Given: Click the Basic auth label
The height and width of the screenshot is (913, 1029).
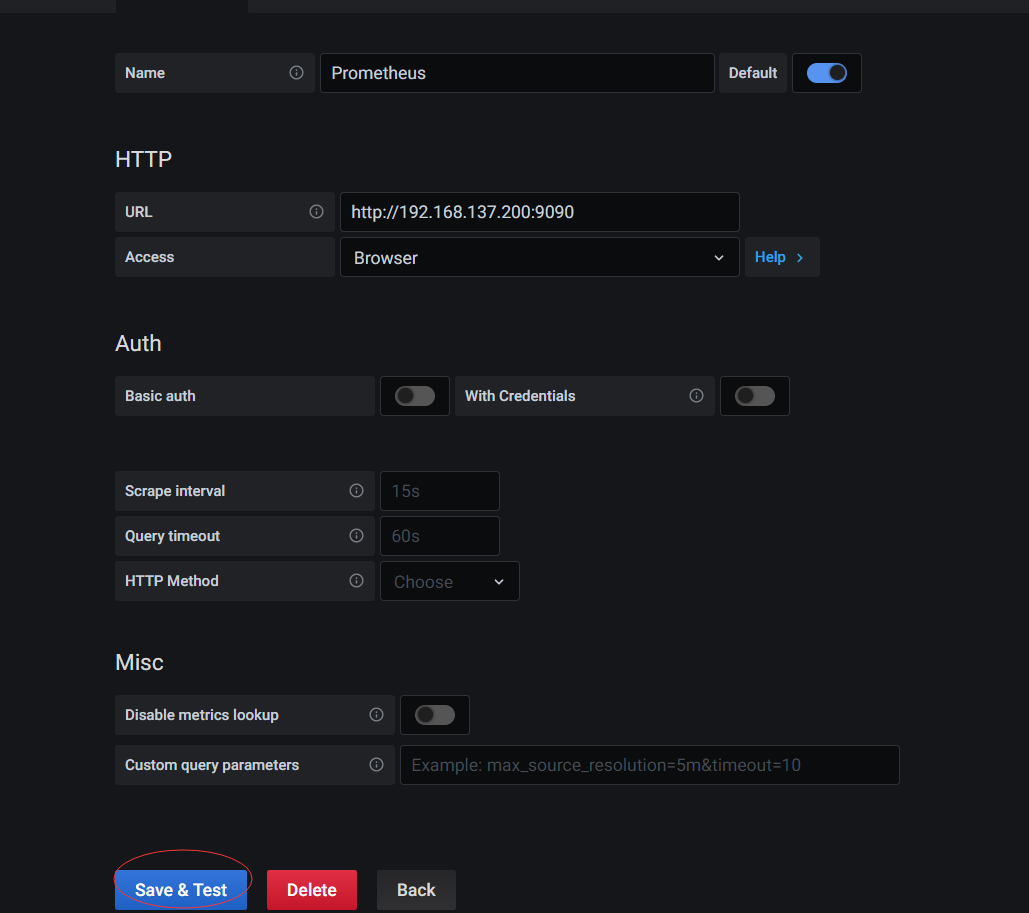Looking at the screenshot, I should click(x=160, y=396).
